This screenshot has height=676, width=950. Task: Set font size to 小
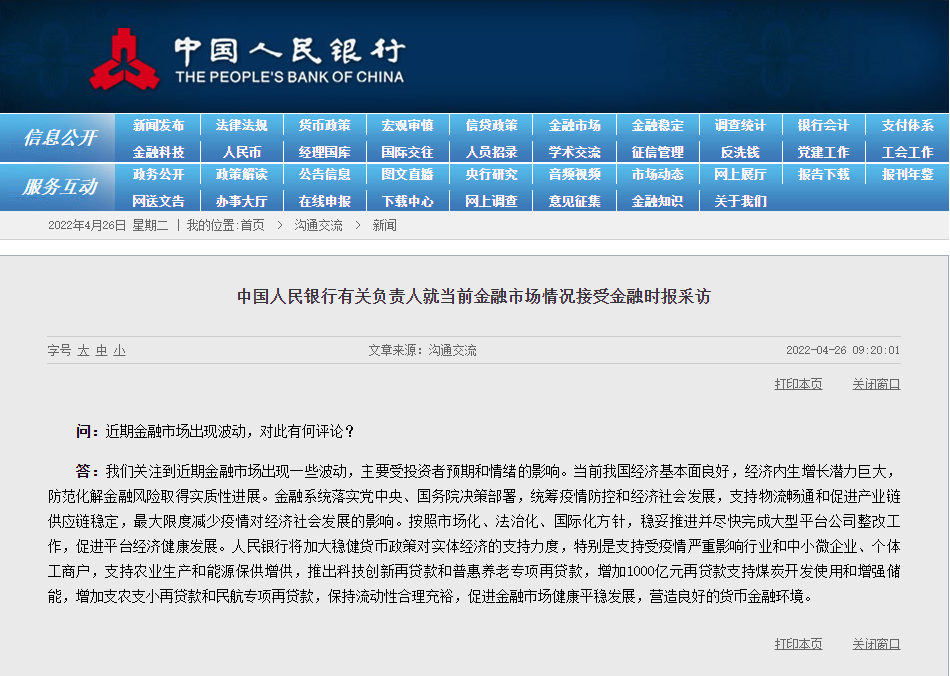pos(119,350)
